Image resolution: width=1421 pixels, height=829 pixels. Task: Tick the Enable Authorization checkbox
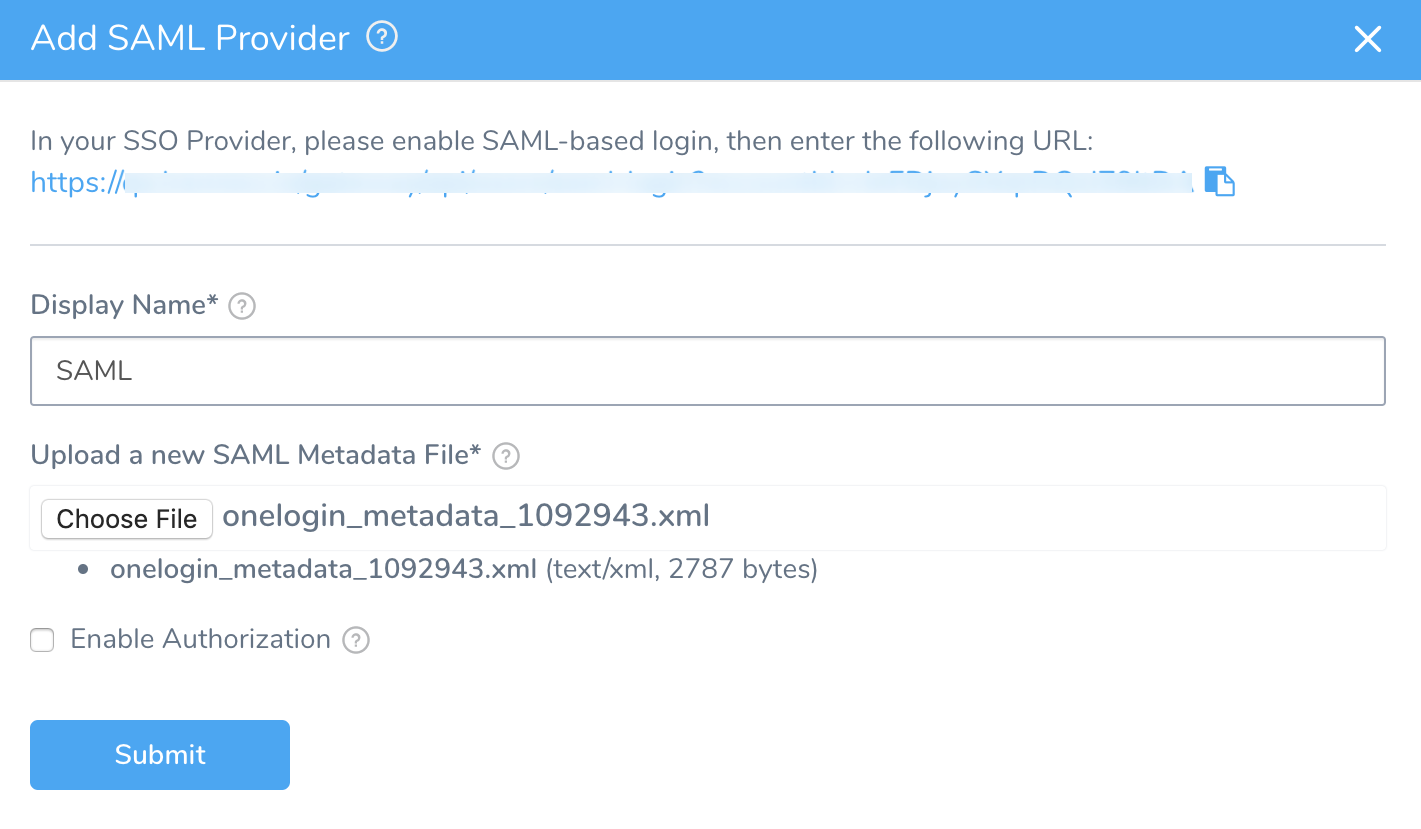point(42,640)
